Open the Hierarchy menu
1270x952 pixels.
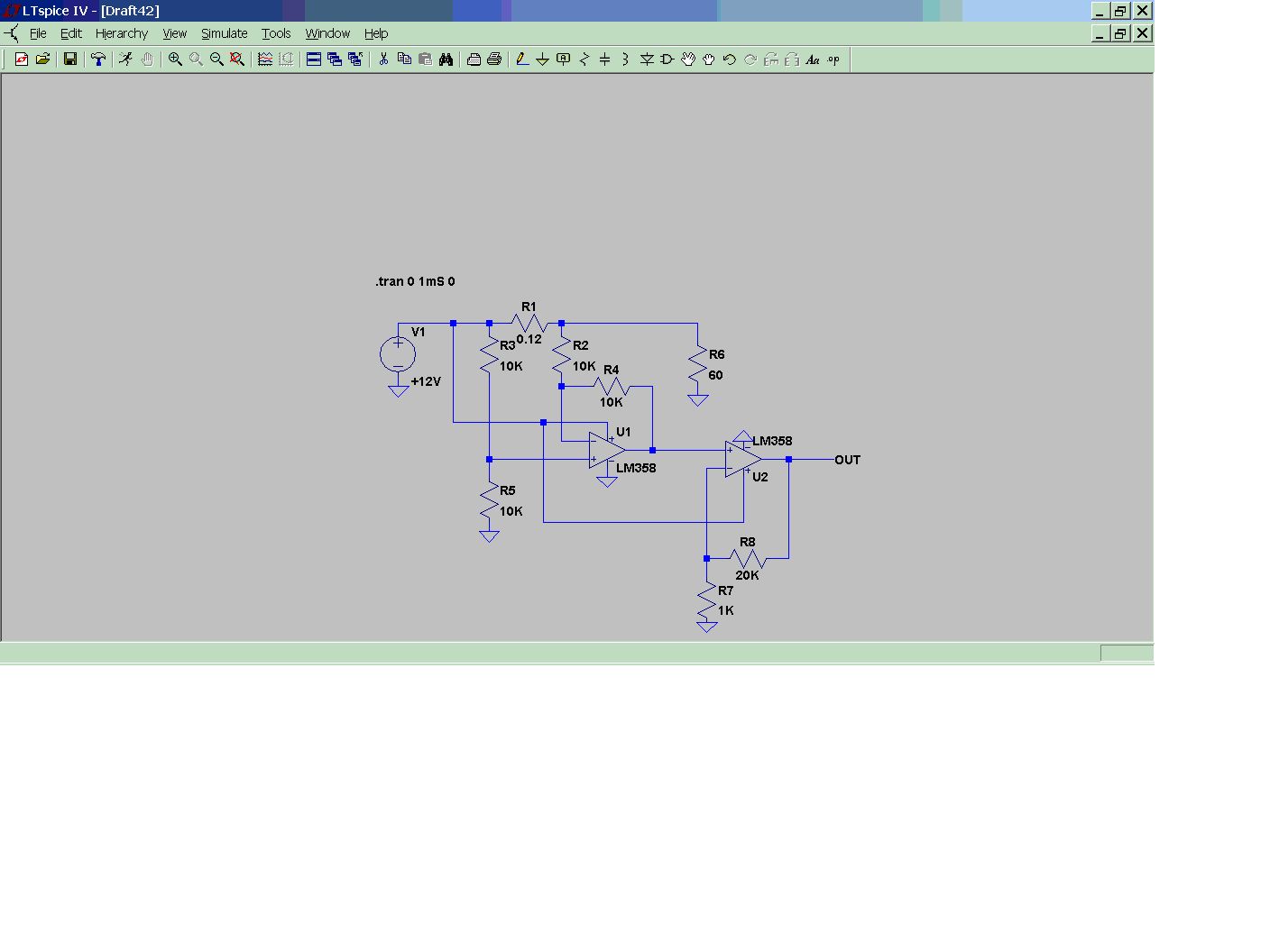(x=121, y=33)
